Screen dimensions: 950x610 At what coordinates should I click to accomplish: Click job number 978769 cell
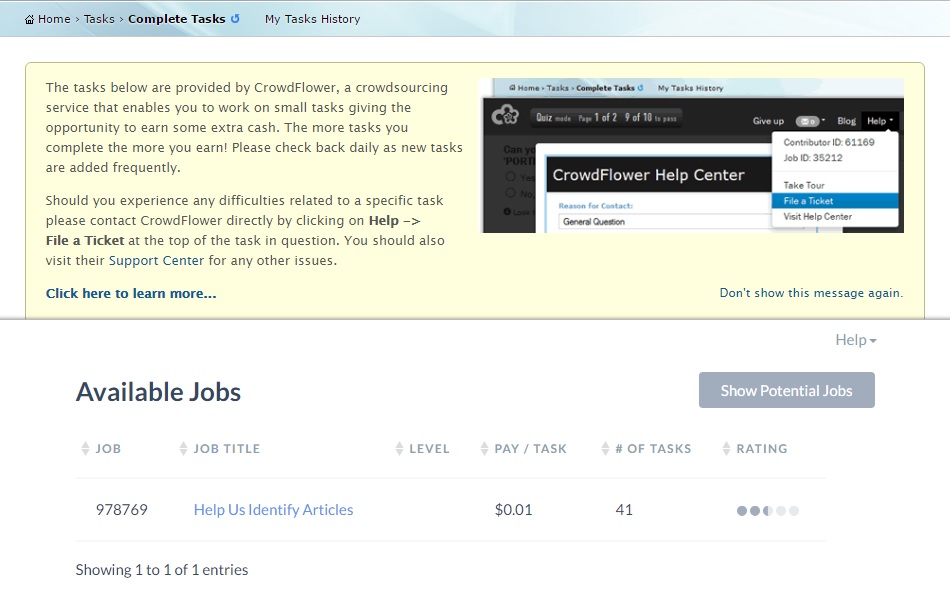(x=122, y=509)
